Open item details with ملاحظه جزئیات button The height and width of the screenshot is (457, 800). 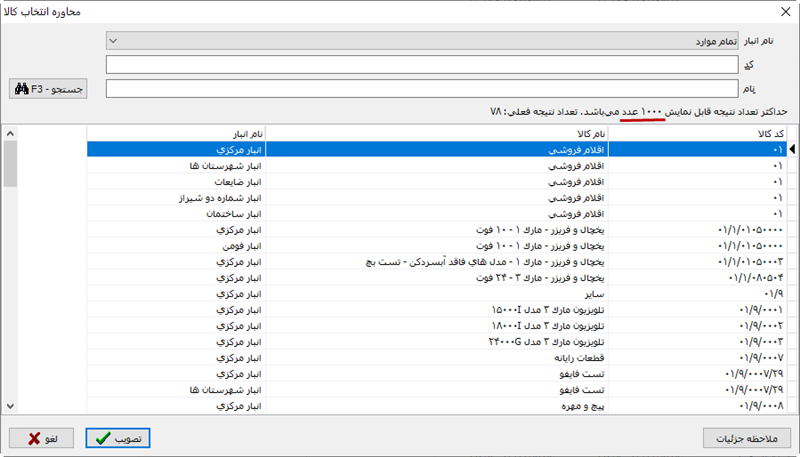tap(746, 438)
